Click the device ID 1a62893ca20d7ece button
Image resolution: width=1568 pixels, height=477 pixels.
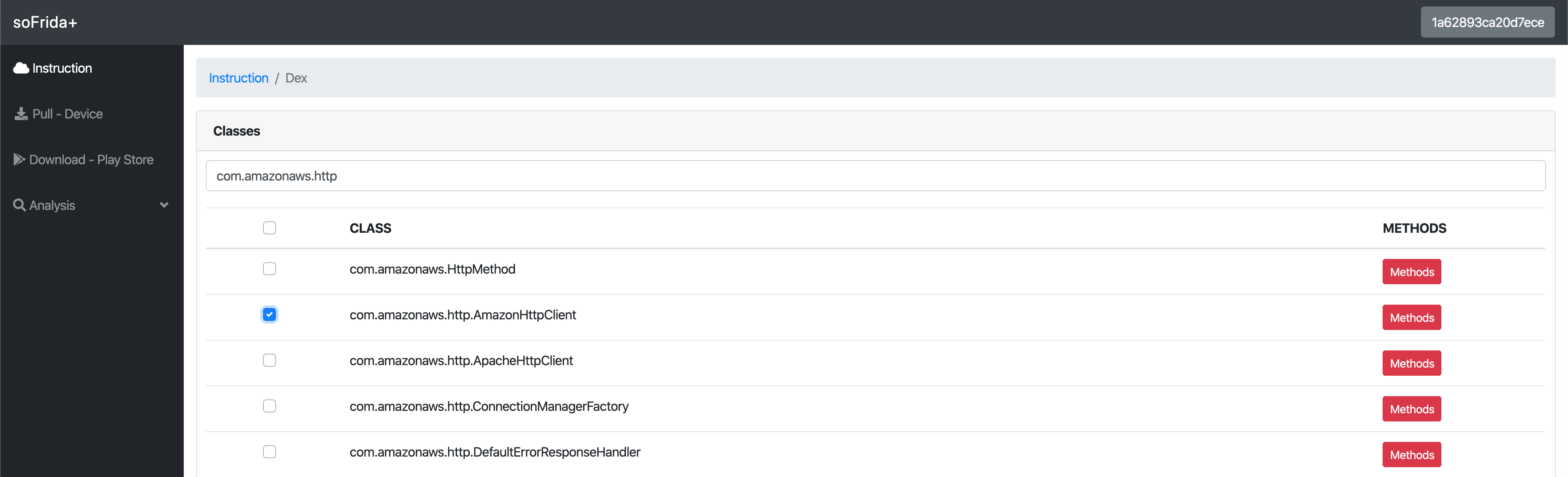pos(1487,22)
